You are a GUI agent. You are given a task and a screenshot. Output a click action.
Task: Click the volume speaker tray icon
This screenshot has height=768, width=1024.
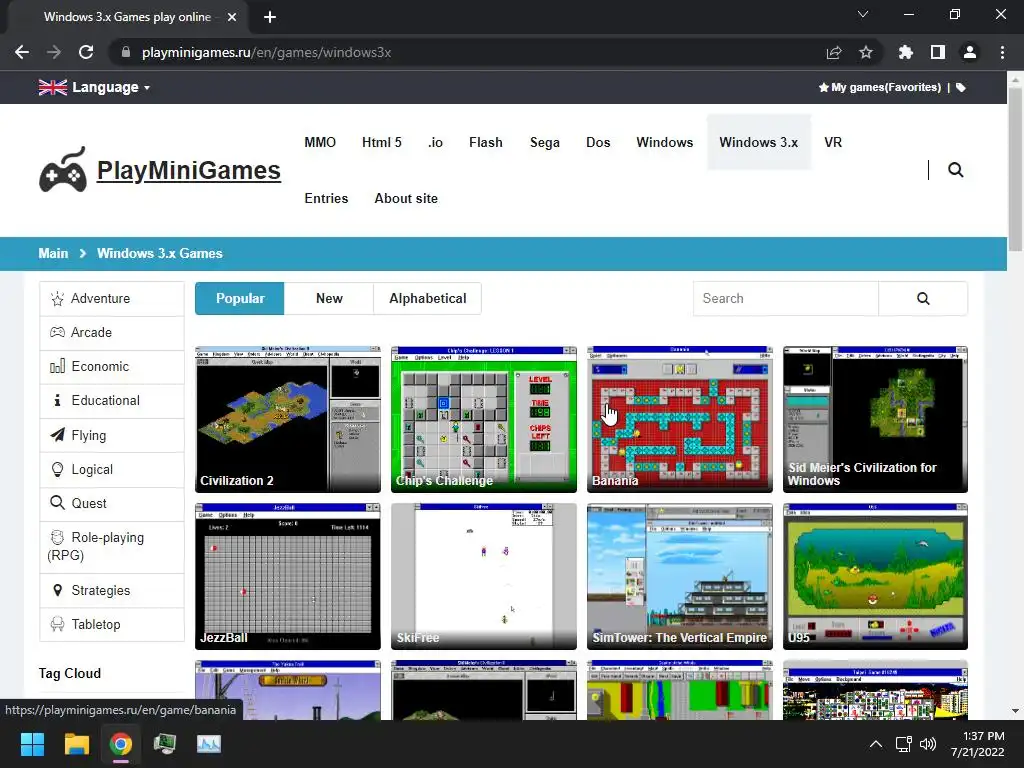pos(928,744)
